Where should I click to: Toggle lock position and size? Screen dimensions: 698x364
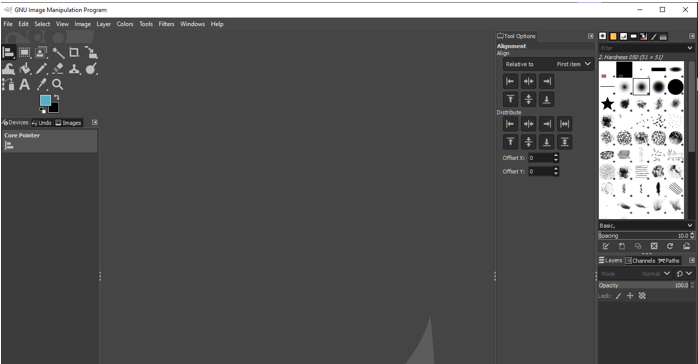(x=630, y=295)
